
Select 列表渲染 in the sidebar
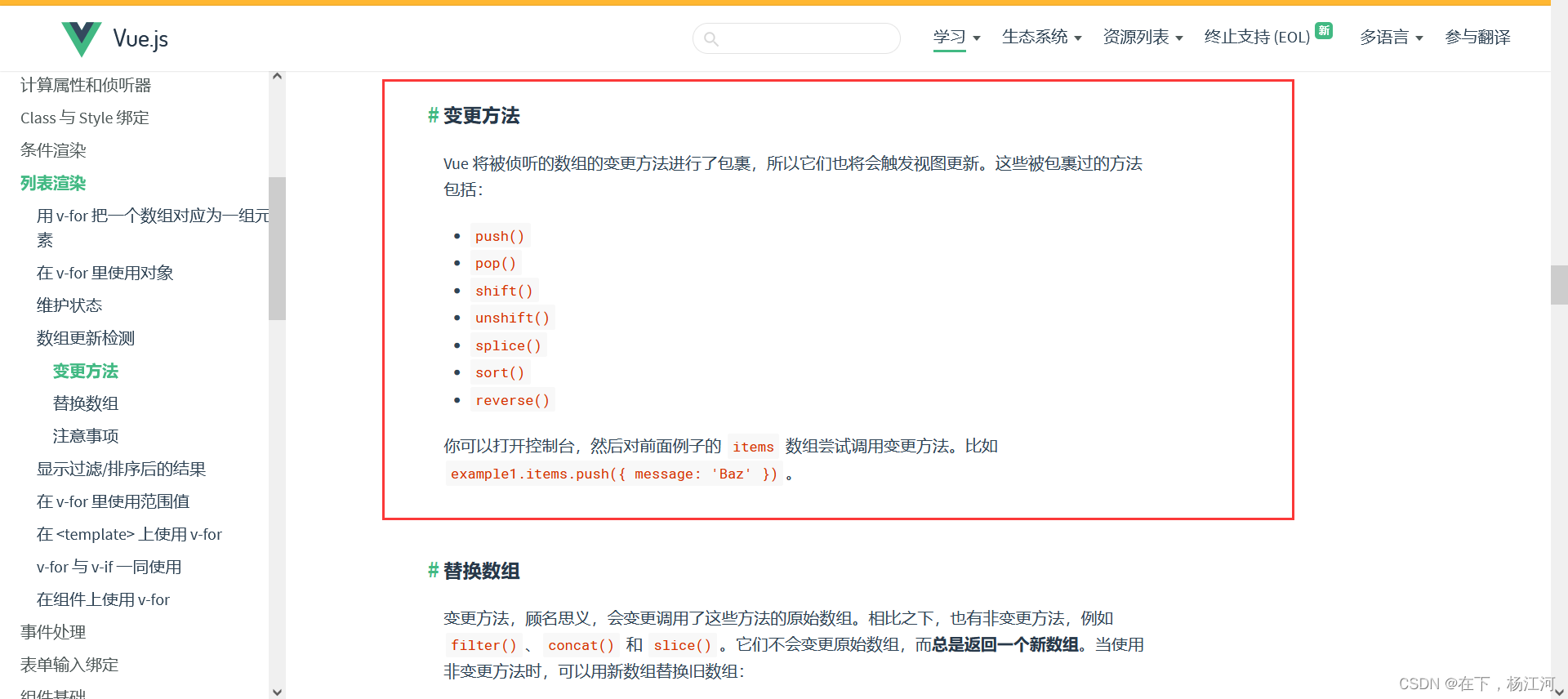pyautogui.click(x=53, y=183)
